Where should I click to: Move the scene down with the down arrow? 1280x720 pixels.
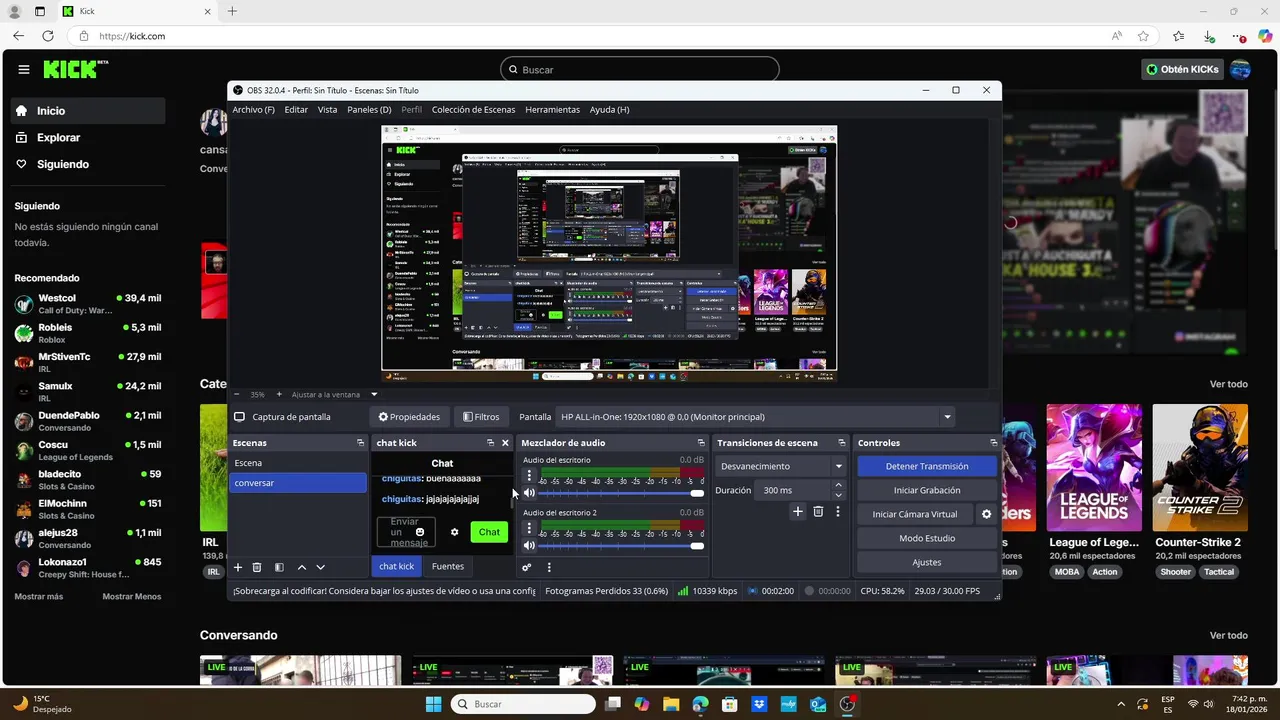320,567
